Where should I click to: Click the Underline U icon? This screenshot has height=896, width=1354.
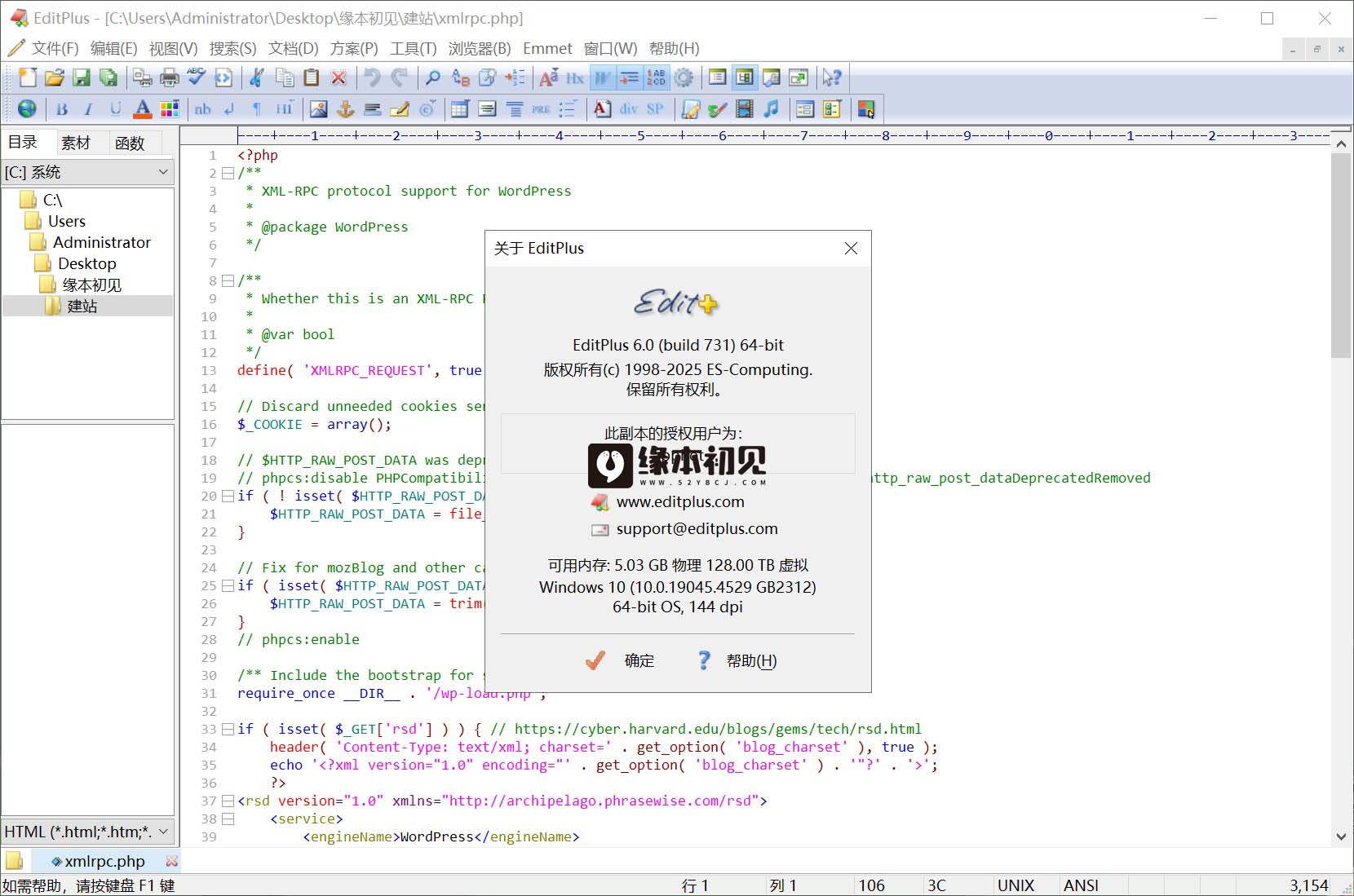[x=116, y=108]
